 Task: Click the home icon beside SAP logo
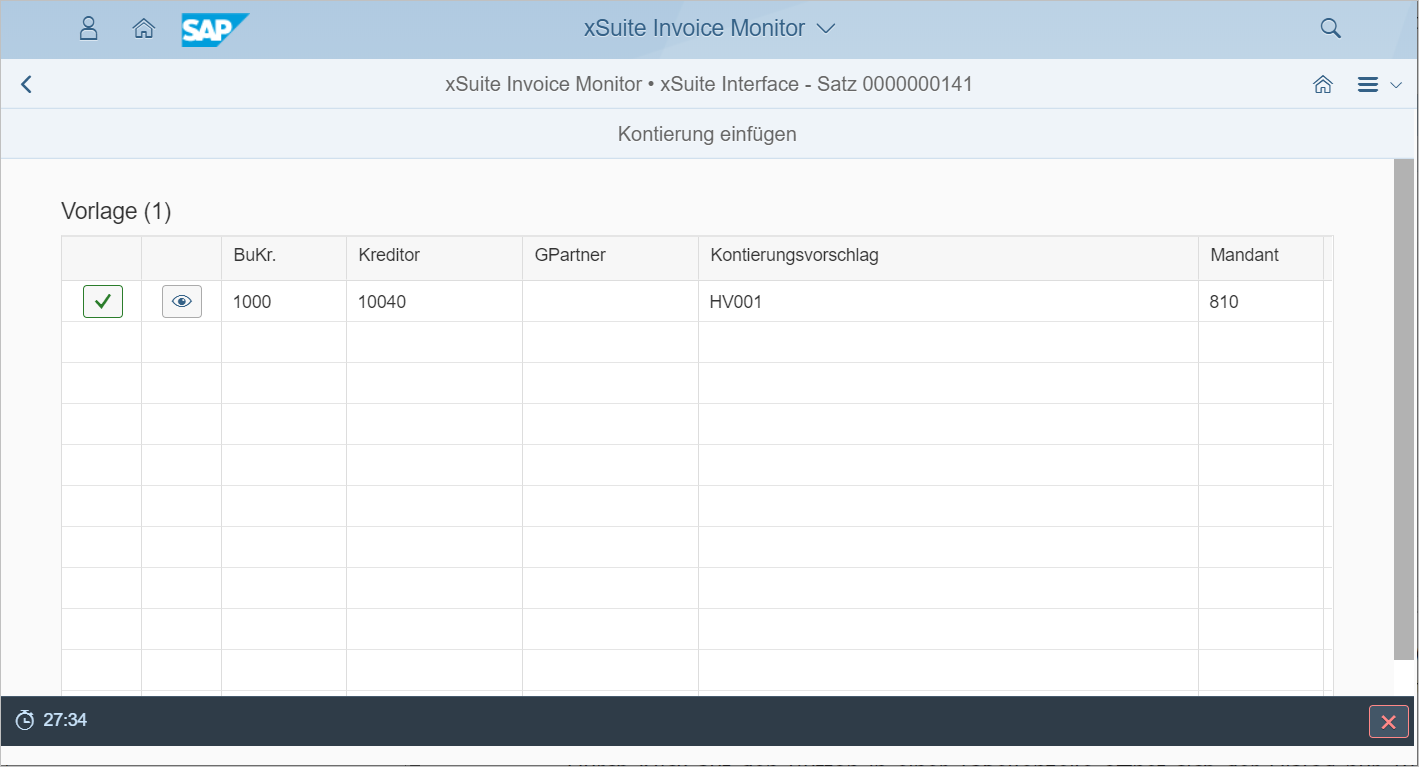point(144,29)
